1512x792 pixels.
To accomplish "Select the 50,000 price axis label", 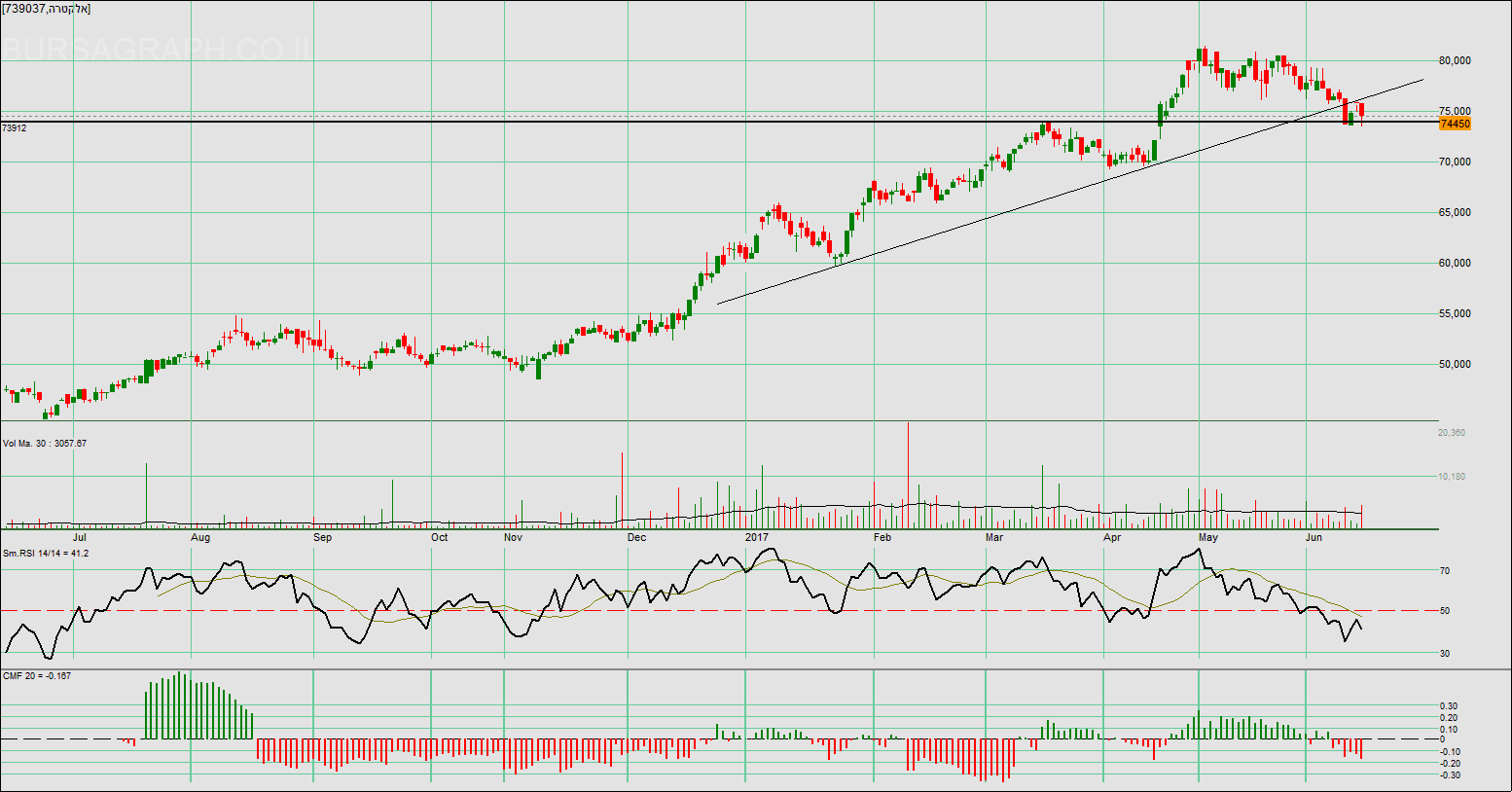I will coord(1455,364).
